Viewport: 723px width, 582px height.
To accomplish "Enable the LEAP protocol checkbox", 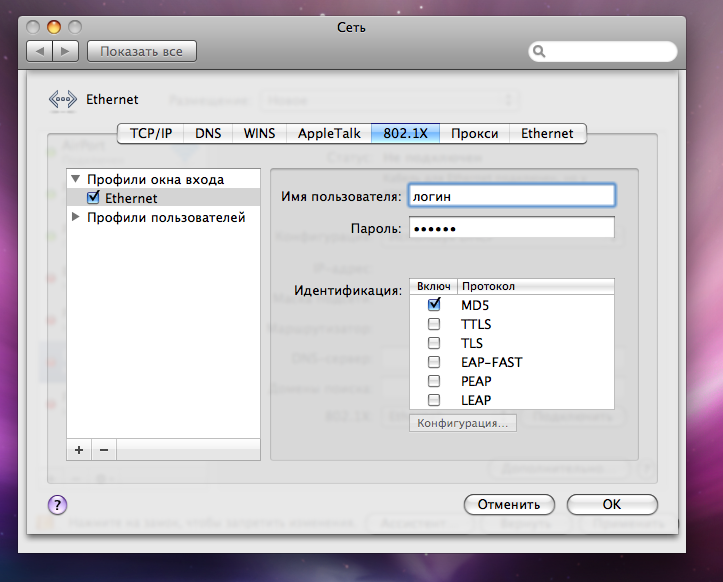I will (434, 399).
